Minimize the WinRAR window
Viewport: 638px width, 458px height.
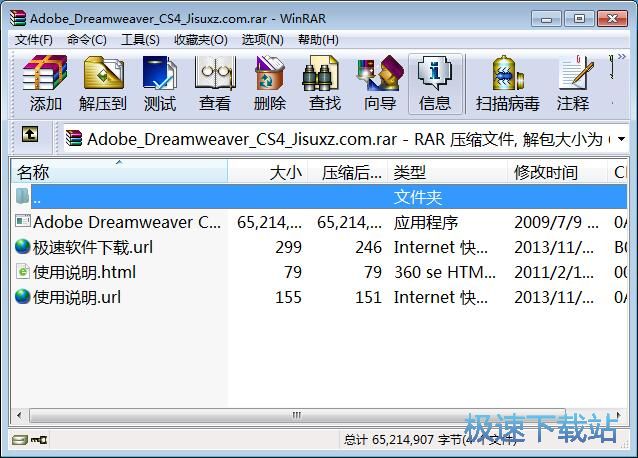(x=546, y=18)
